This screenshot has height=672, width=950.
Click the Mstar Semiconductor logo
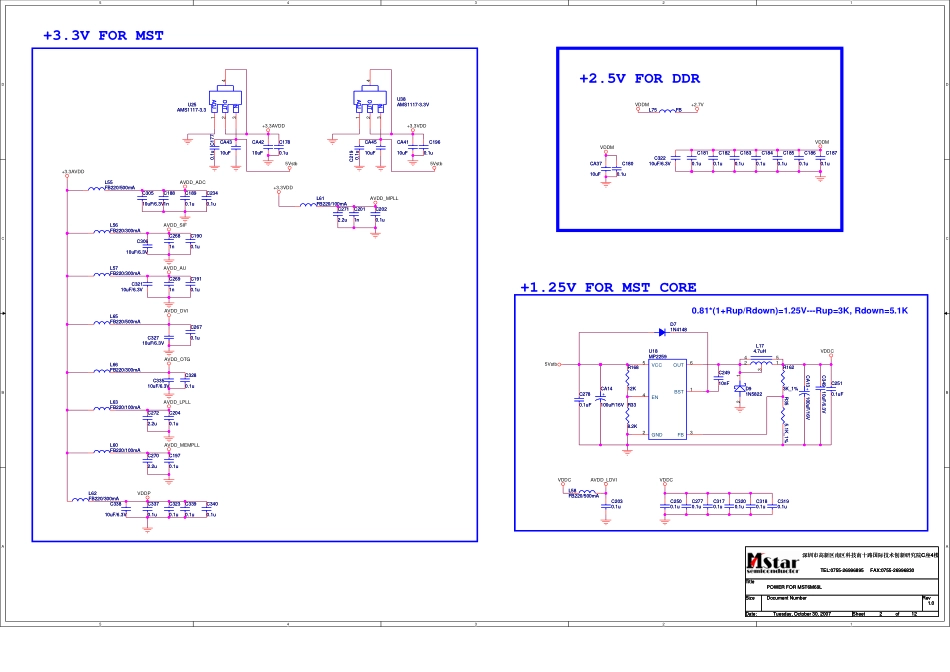click(774, 561)
